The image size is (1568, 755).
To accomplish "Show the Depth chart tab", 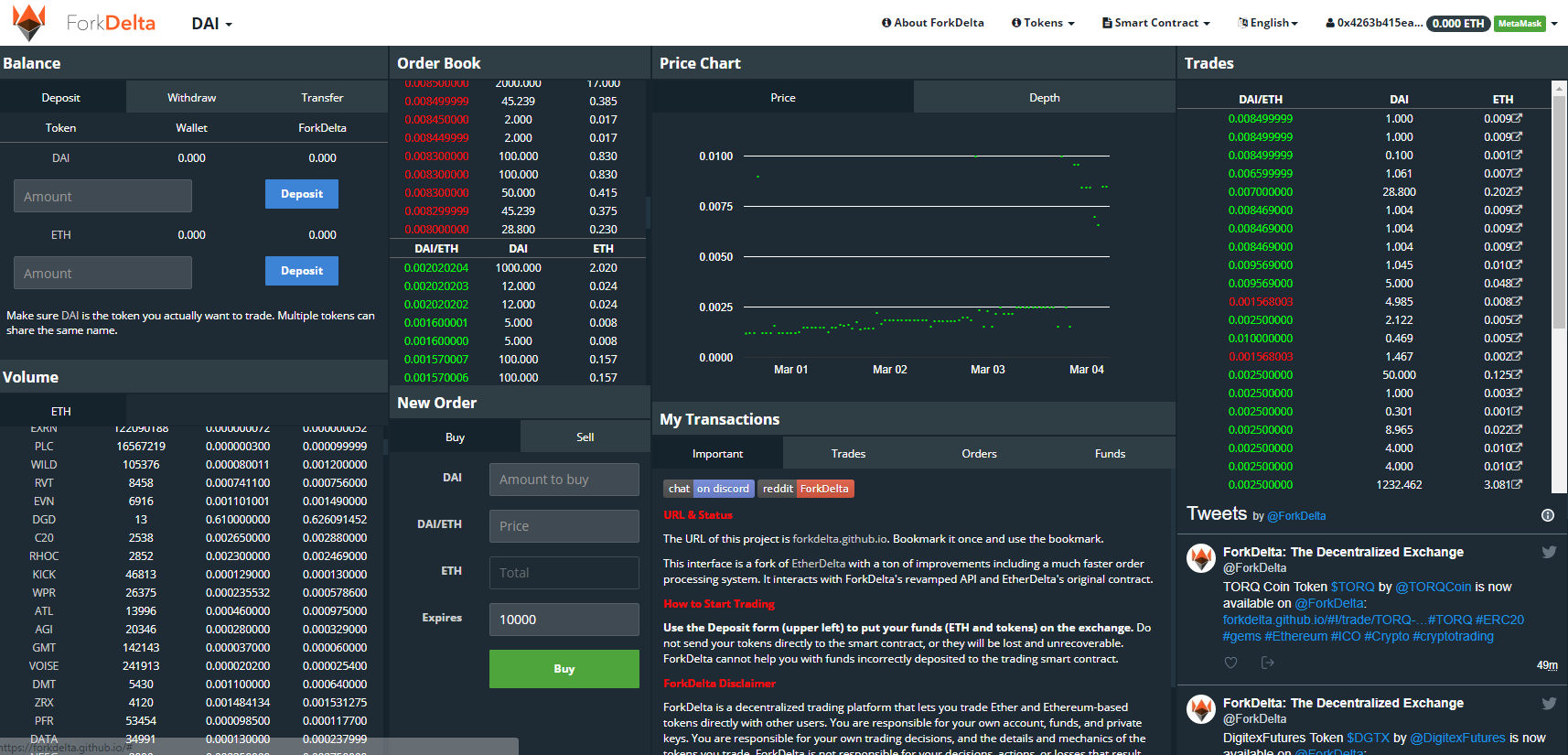I will 1045,97.
